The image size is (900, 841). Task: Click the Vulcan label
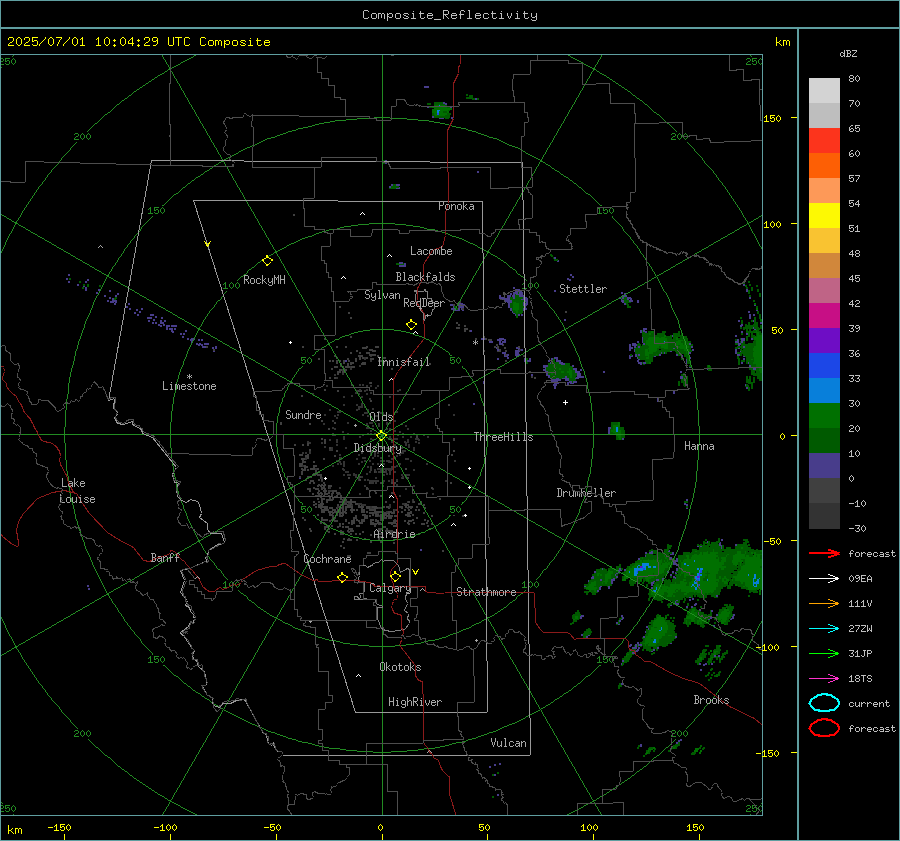tap(508, 743)
